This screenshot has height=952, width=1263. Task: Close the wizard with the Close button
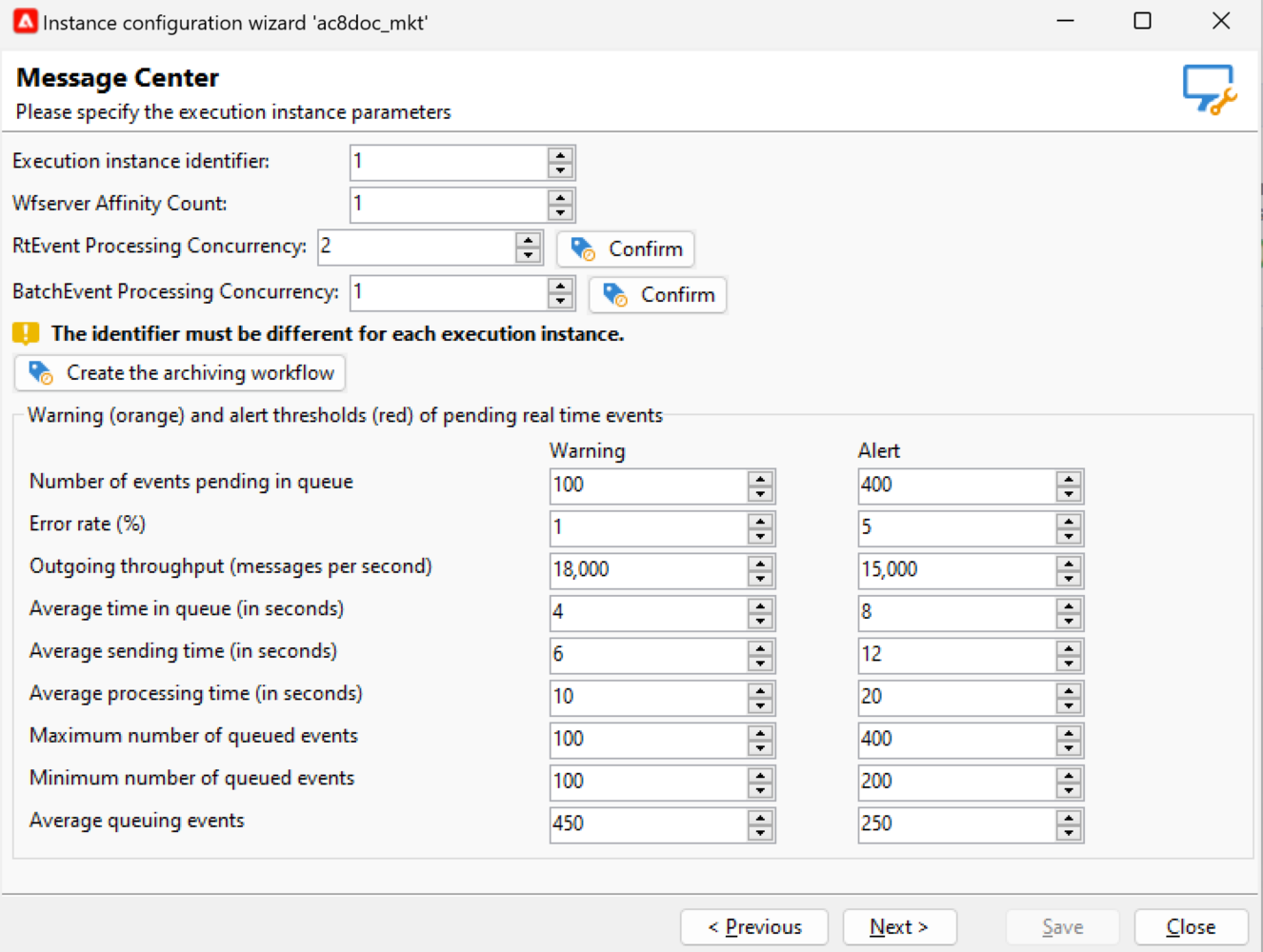(1191, 926)
